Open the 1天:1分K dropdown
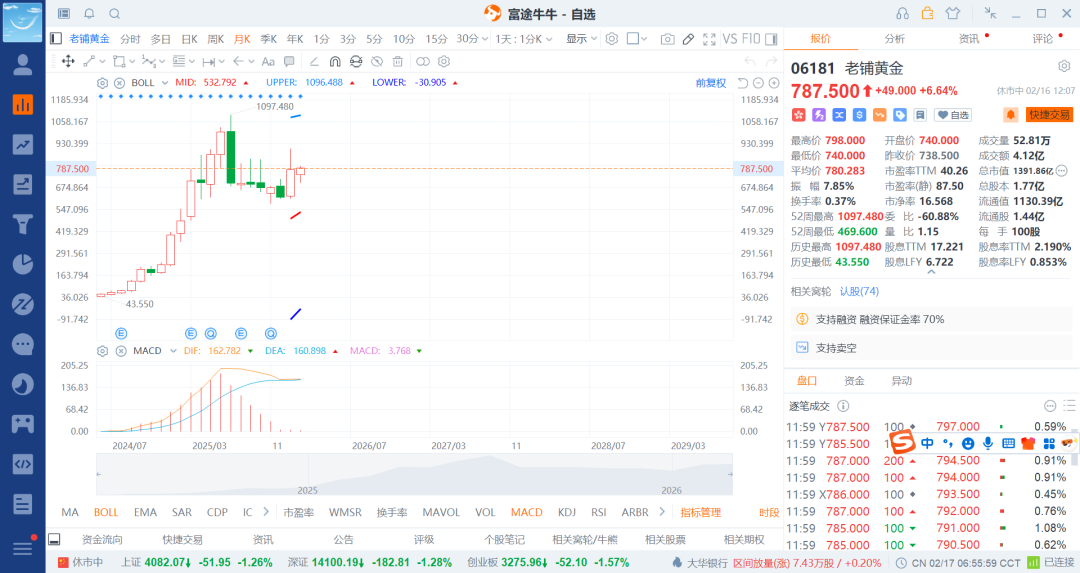The image size is (1080, 573). coord(524,39)
